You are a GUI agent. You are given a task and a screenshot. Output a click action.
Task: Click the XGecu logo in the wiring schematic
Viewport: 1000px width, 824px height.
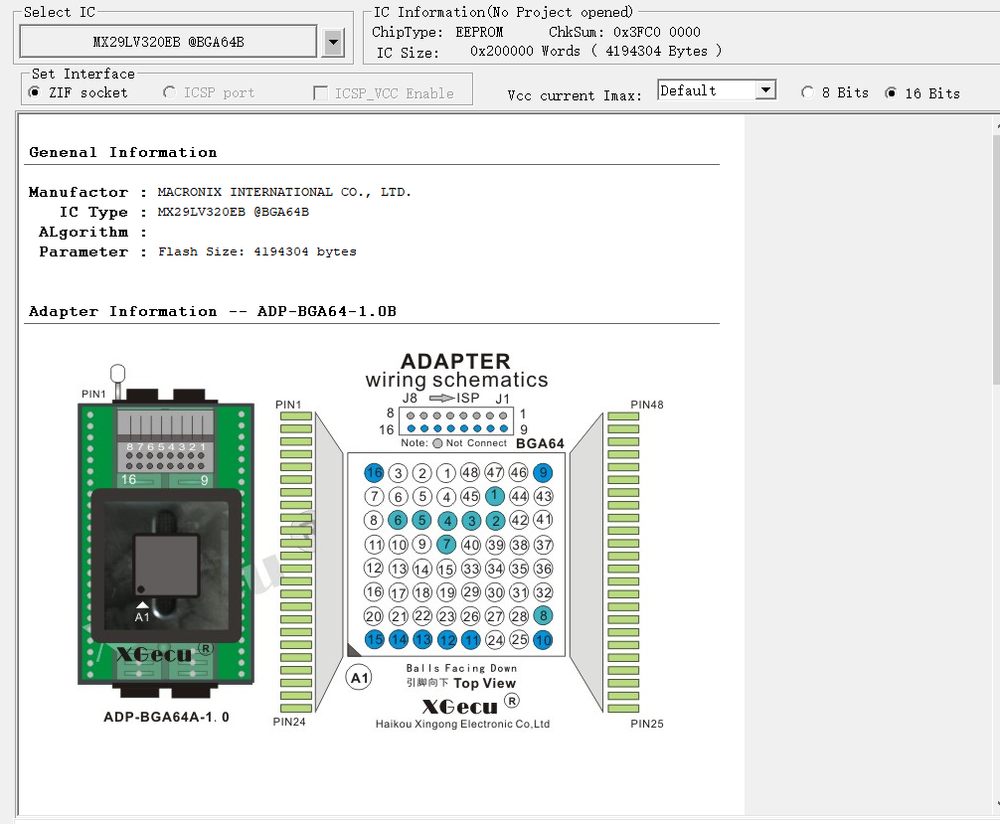pos(458,706)
